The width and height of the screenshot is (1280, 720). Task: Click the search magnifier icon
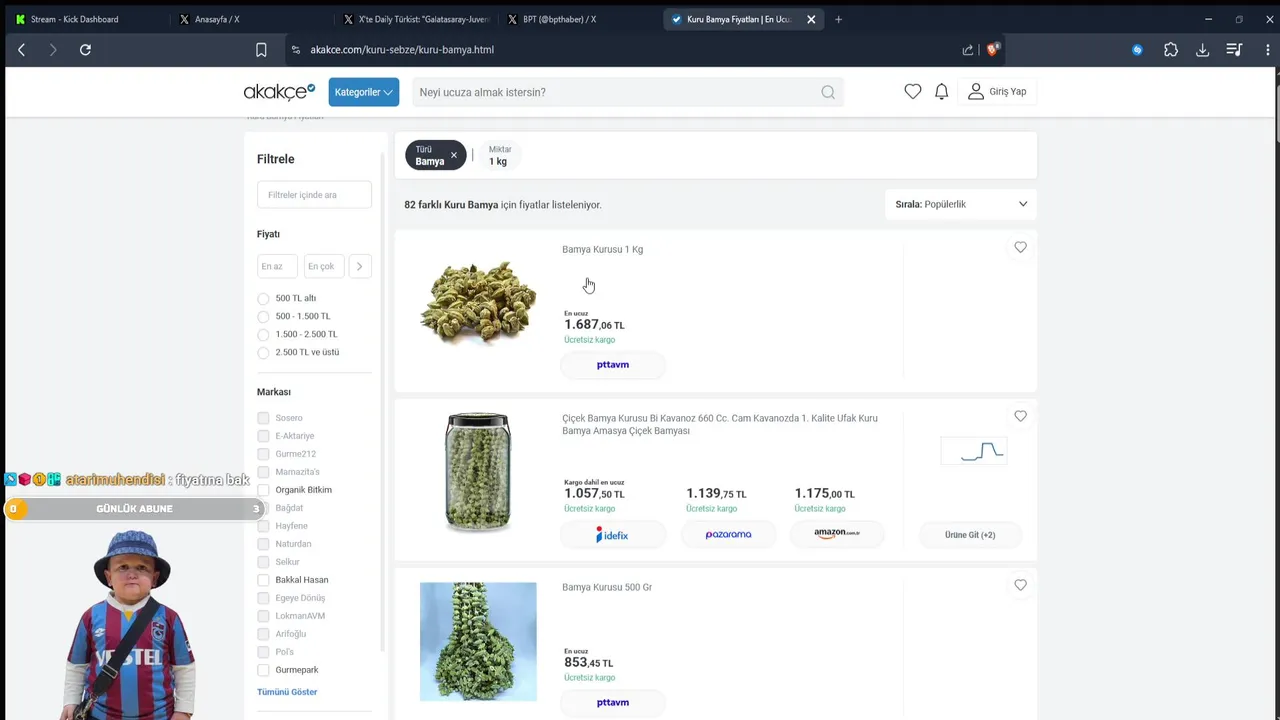point(828,92)
